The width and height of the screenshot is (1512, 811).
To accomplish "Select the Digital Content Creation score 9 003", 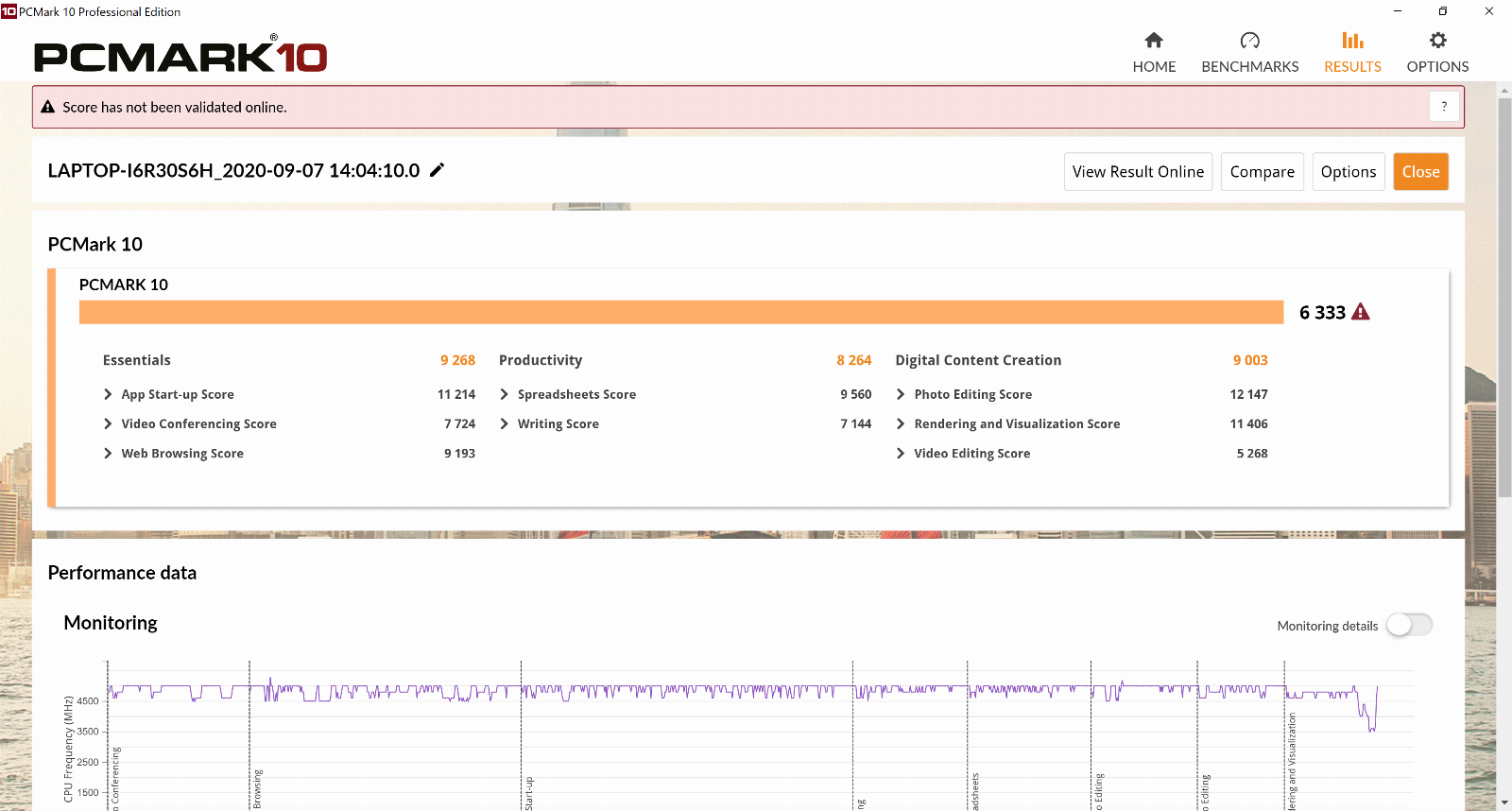I will coord(1250,360).
